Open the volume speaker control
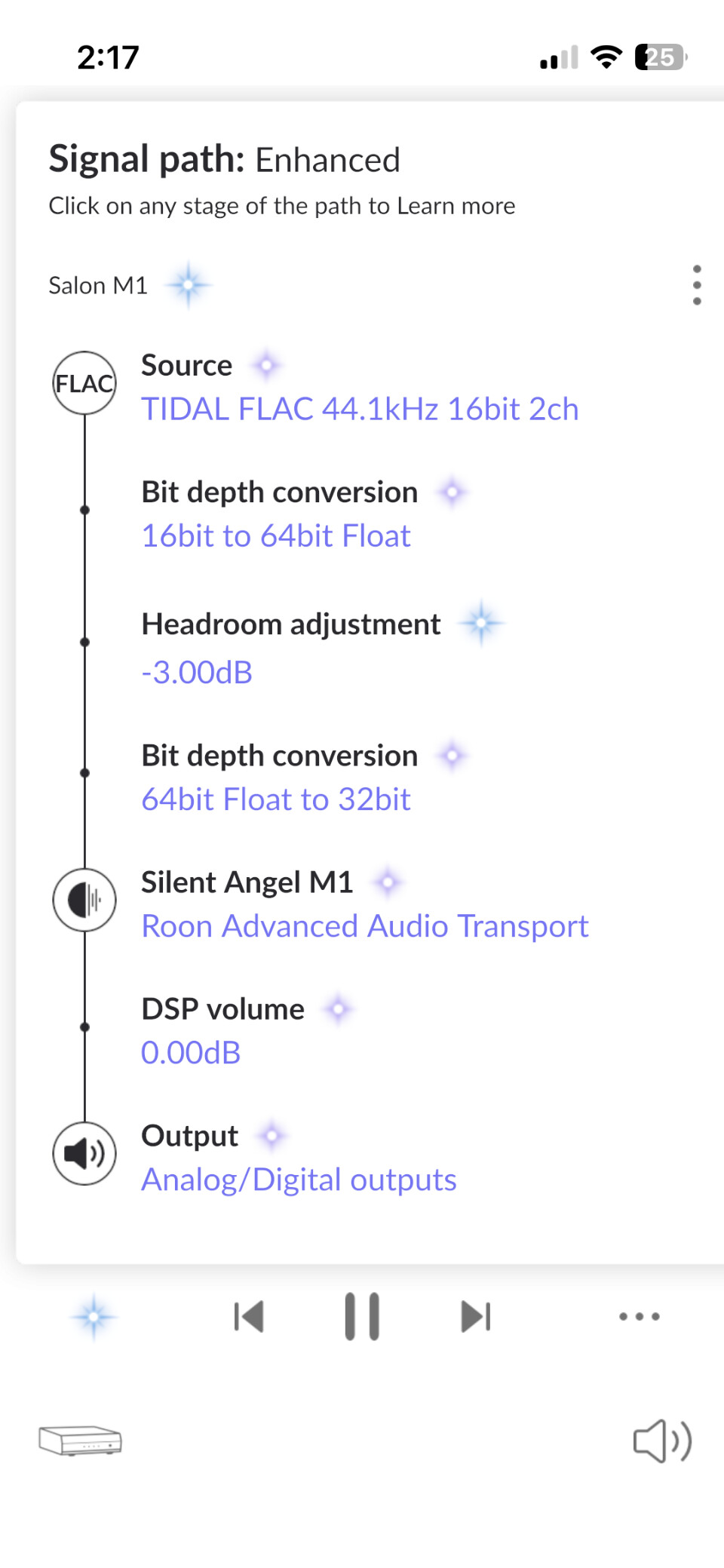724x1568 pixels. pos(662,1441)
